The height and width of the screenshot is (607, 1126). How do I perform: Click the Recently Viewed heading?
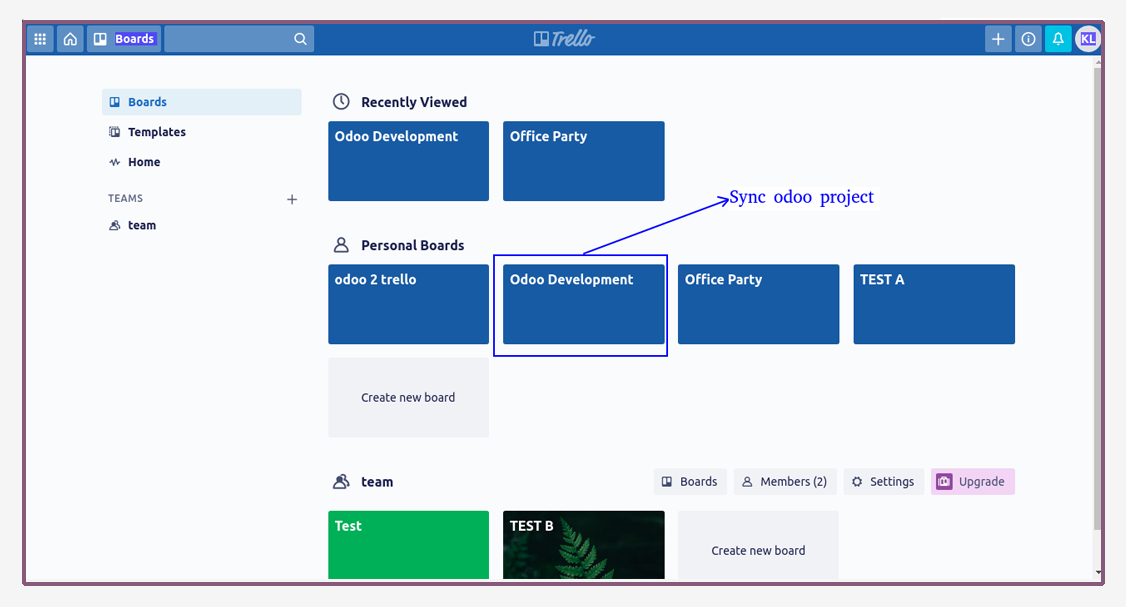coord(414,102)
